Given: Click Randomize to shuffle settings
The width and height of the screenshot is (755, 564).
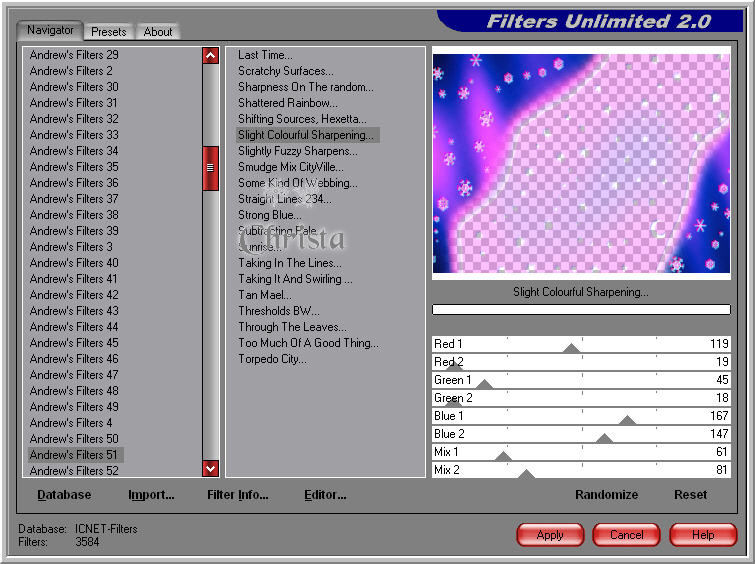Looking at the screenshot, I should pyautogui.click(x=606, y=495).
